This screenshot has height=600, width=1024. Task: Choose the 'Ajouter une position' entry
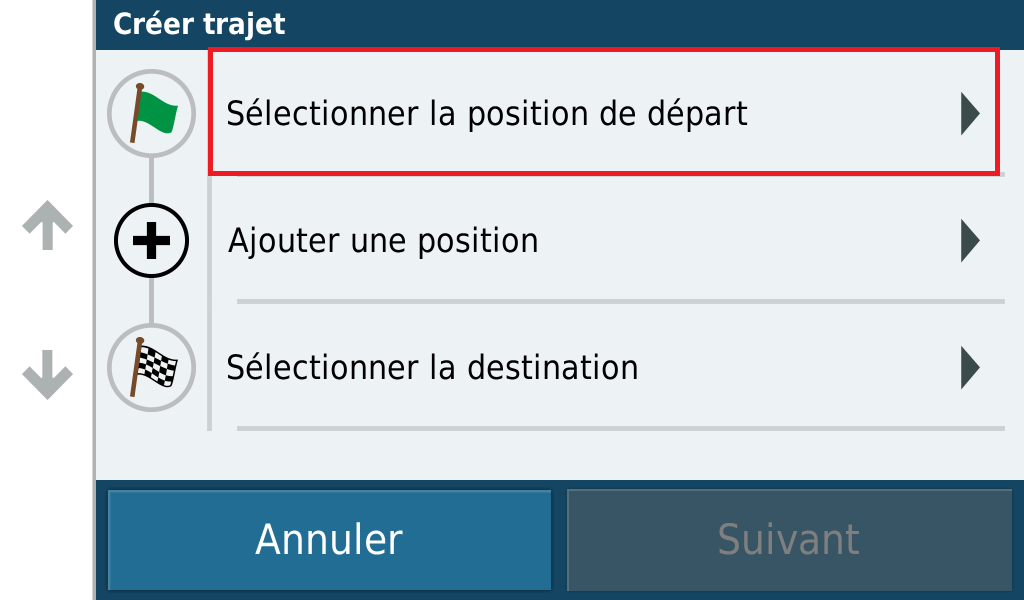607,240
